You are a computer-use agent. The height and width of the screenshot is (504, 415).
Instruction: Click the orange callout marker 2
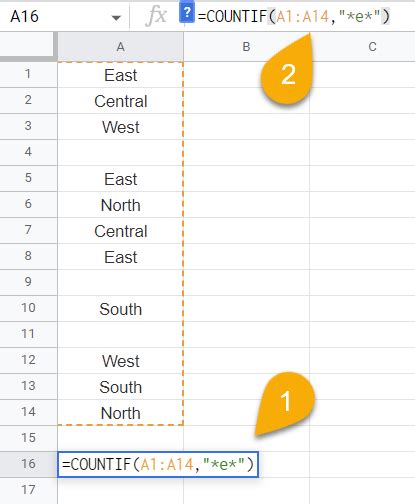(x=288, y=73)
